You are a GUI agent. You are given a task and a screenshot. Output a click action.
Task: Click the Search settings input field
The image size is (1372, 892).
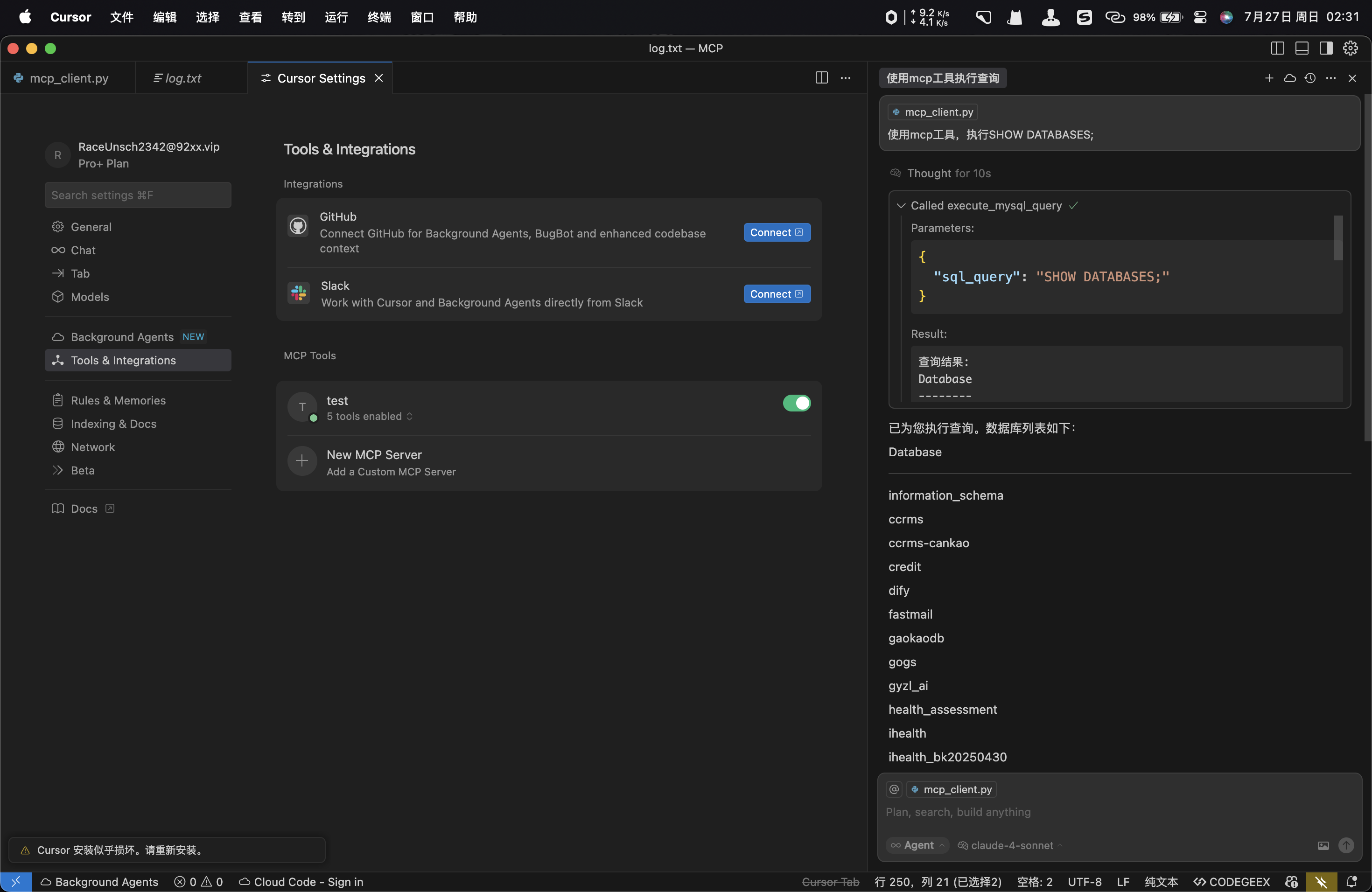(x=138, y=195)
